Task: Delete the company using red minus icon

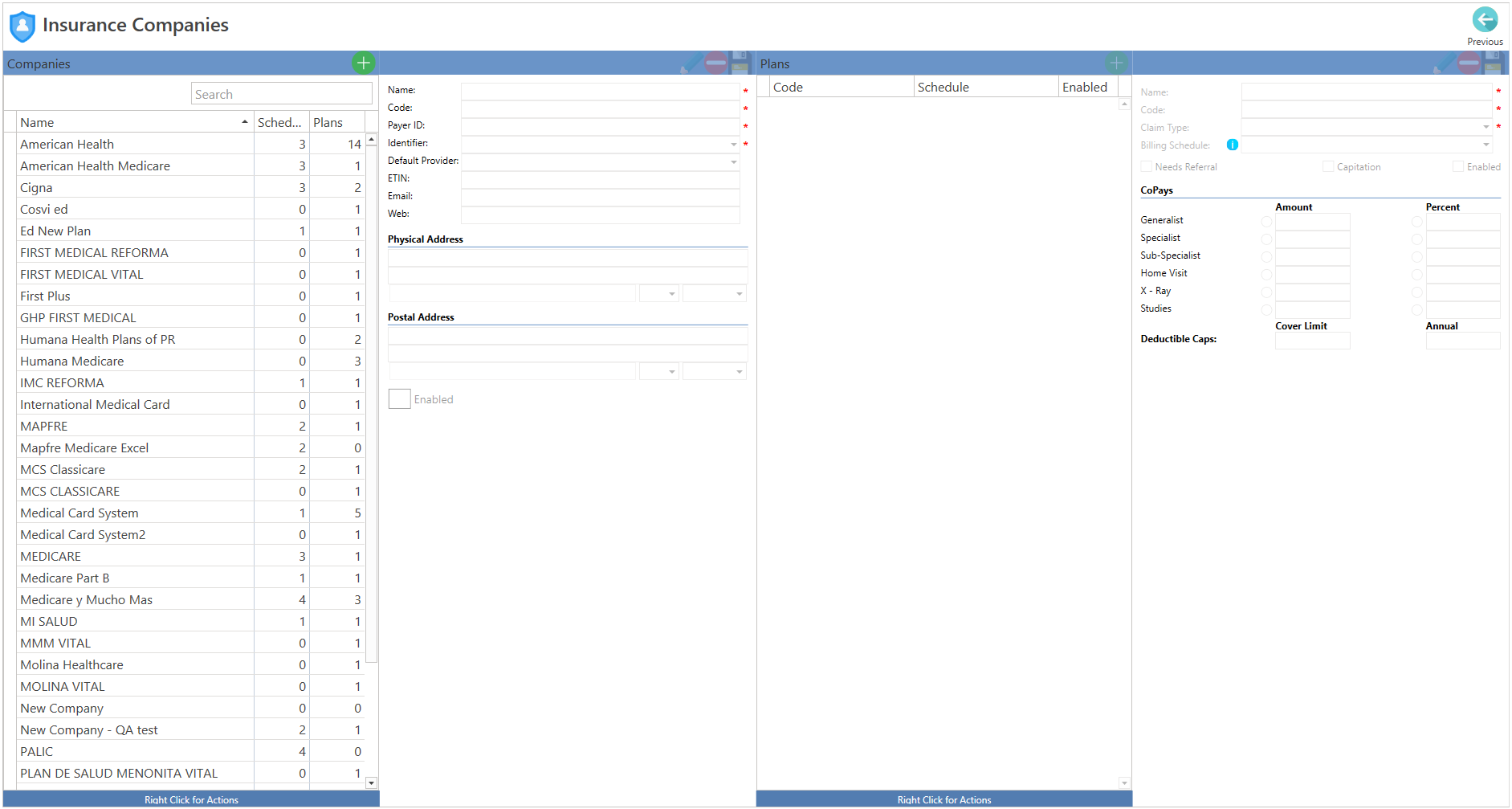Action: [x=715, y=63]
